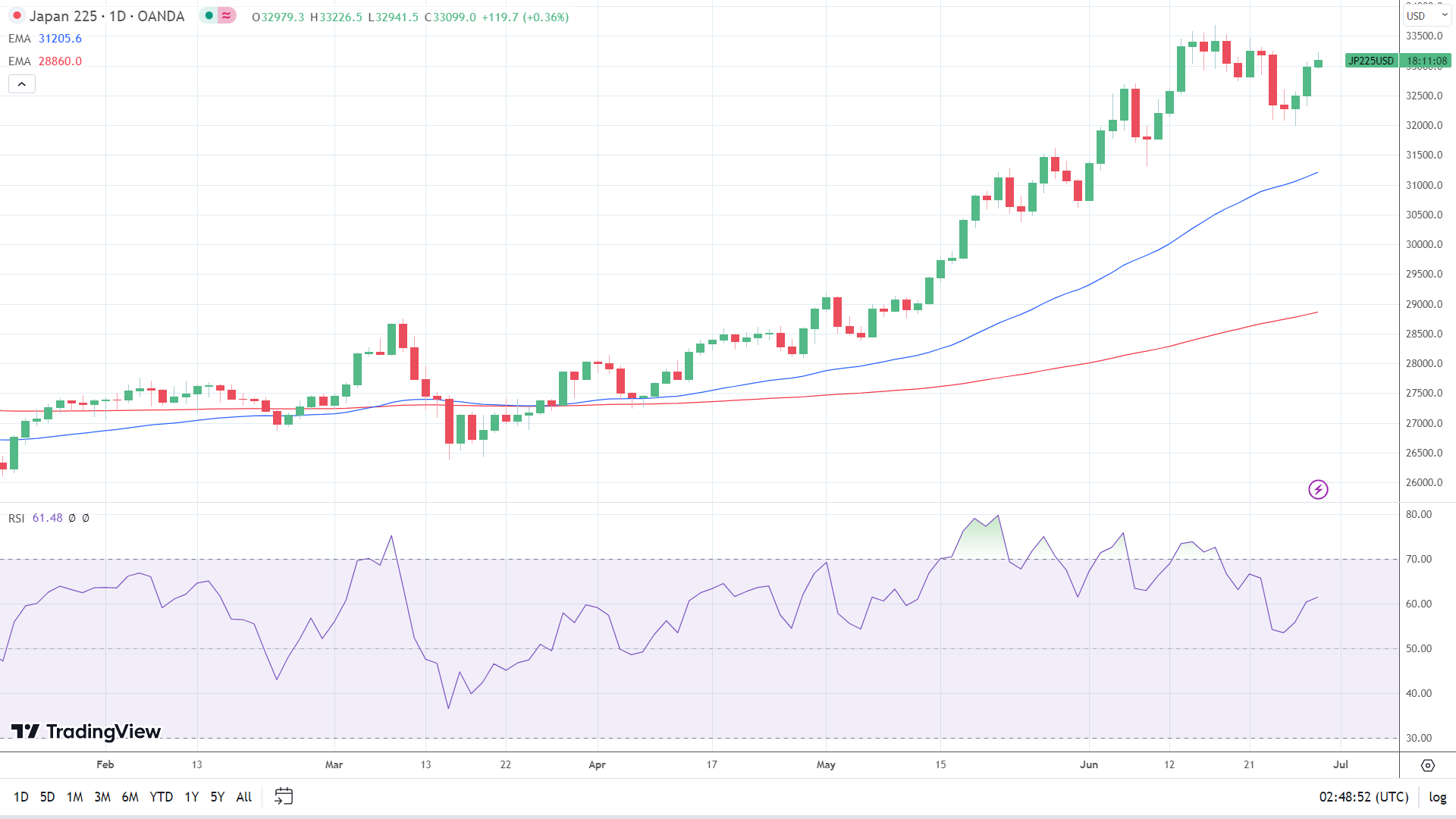Select the 1M time range
The height and width of the screenshot is (819, 1456).
(74, 797)
